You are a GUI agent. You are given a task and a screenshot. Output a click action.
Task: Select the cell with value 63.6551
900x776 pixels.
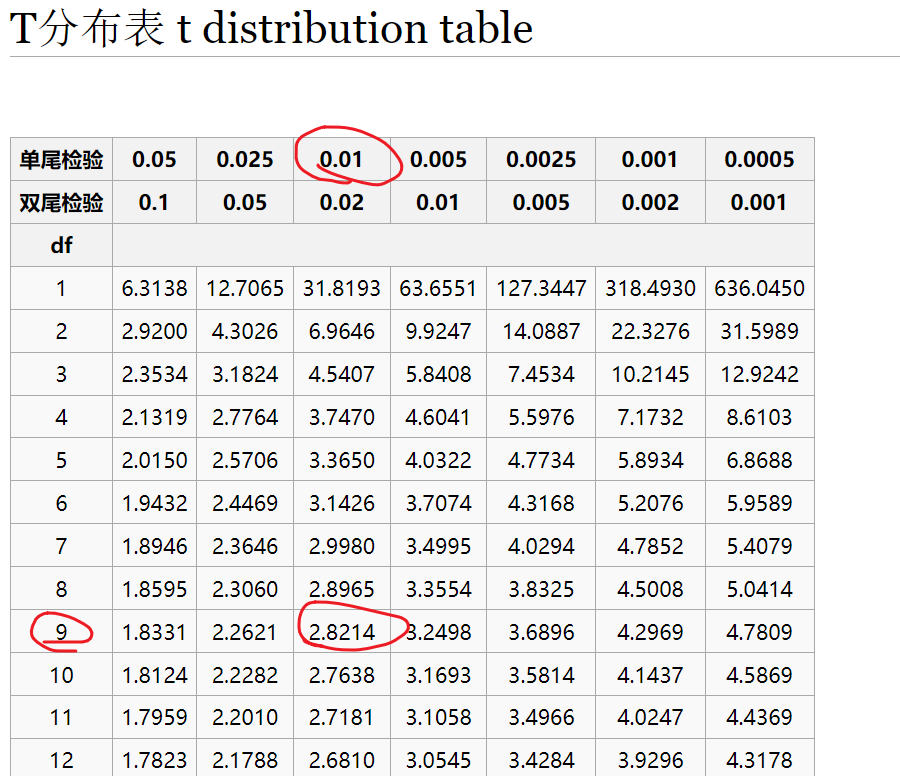pyautogui.click(x=438, y=288)
